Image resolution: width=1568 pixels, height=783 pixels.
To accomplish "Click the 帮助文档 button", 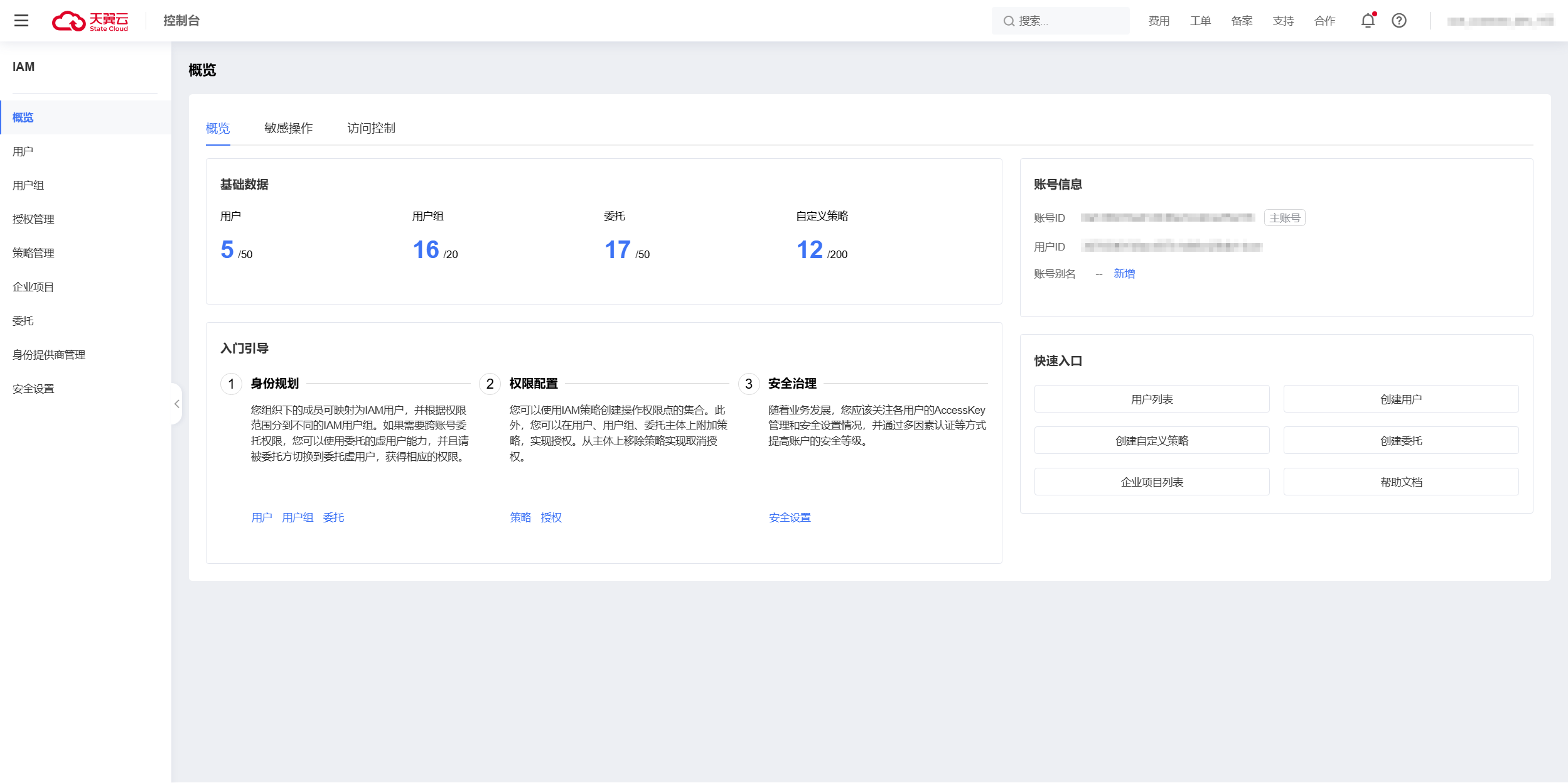I will (x=1401, y=482).
